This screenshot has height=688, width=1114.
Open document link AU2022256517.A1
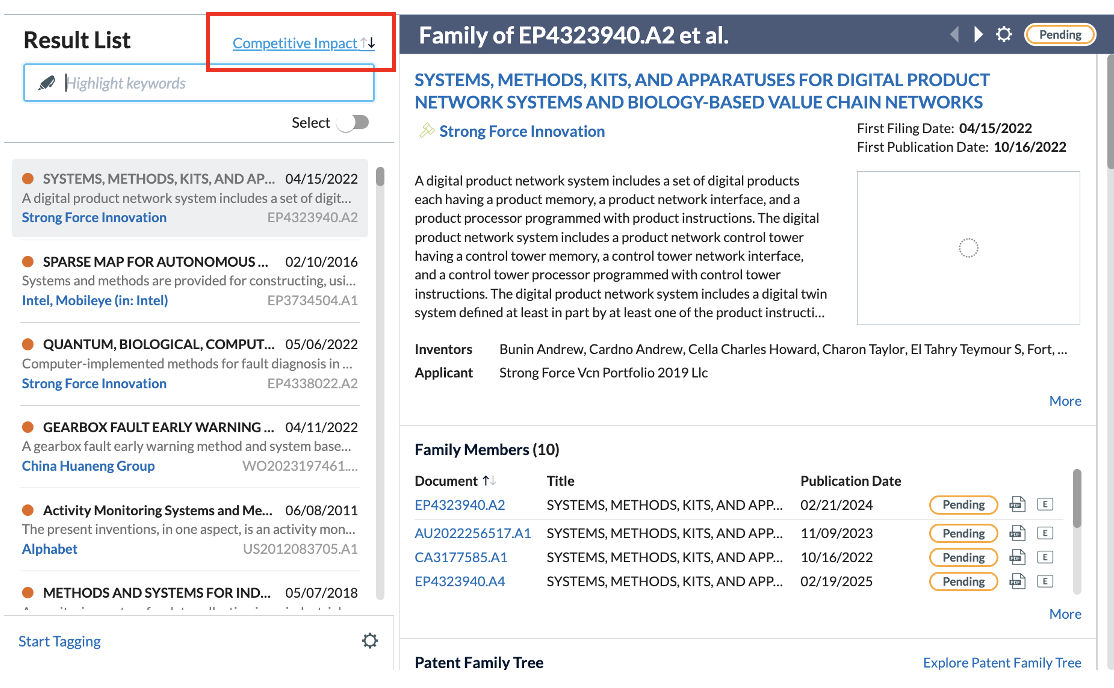click(472, 533)
